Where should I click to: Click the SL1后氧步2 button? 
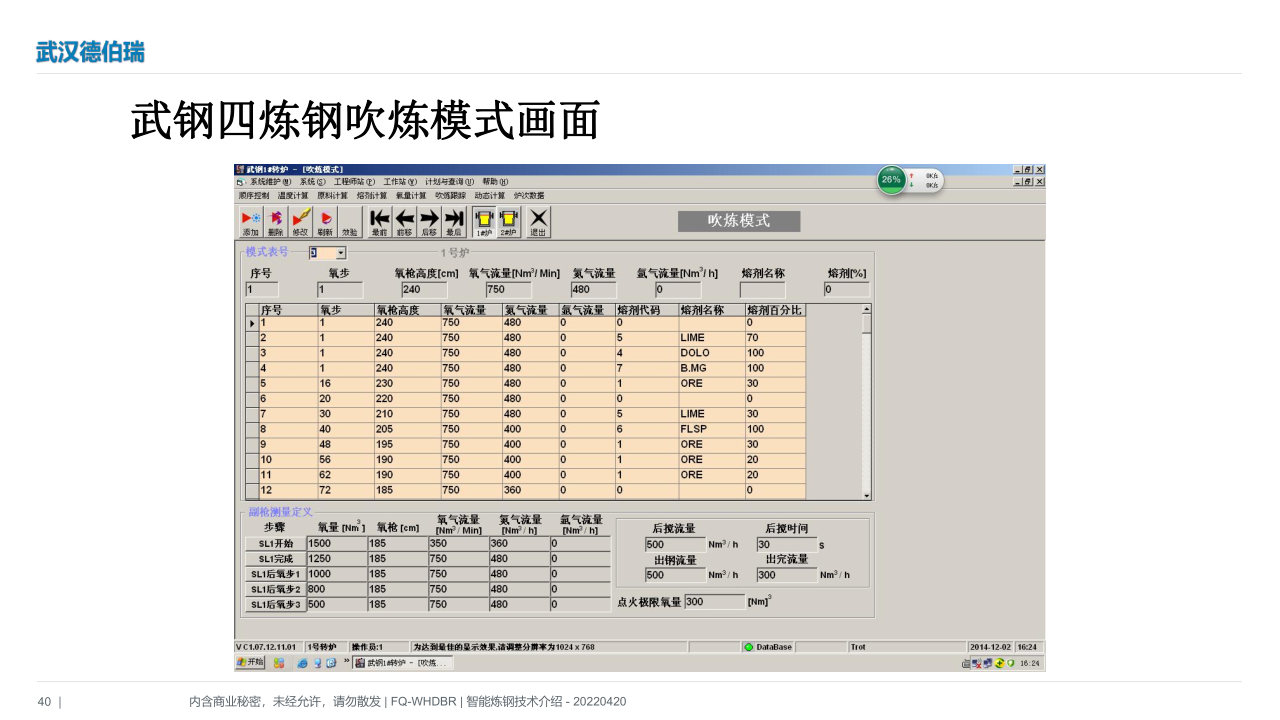tap(275, 589)
